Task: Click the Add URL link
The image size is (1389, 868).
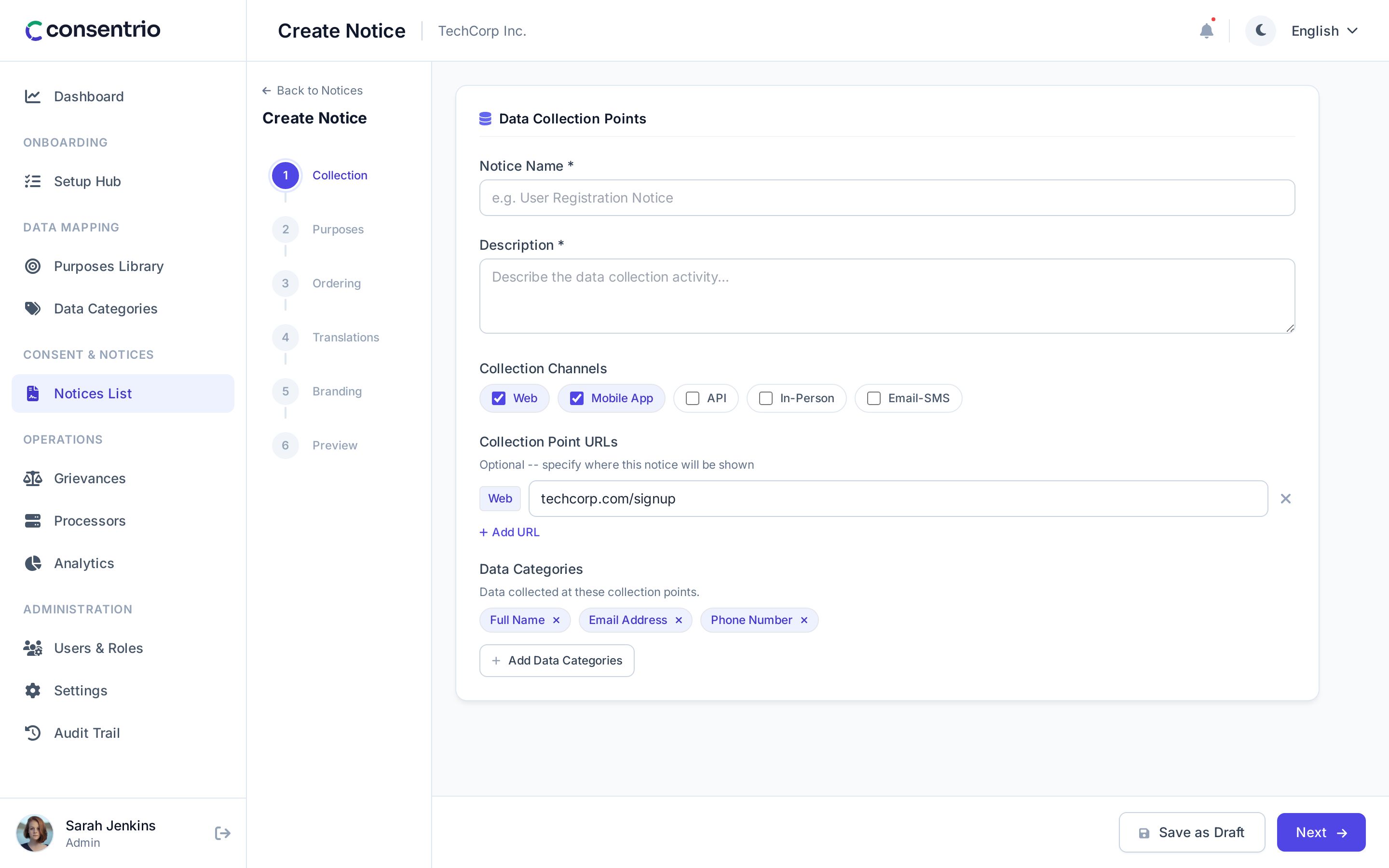Action: click(x=510, y=532)
